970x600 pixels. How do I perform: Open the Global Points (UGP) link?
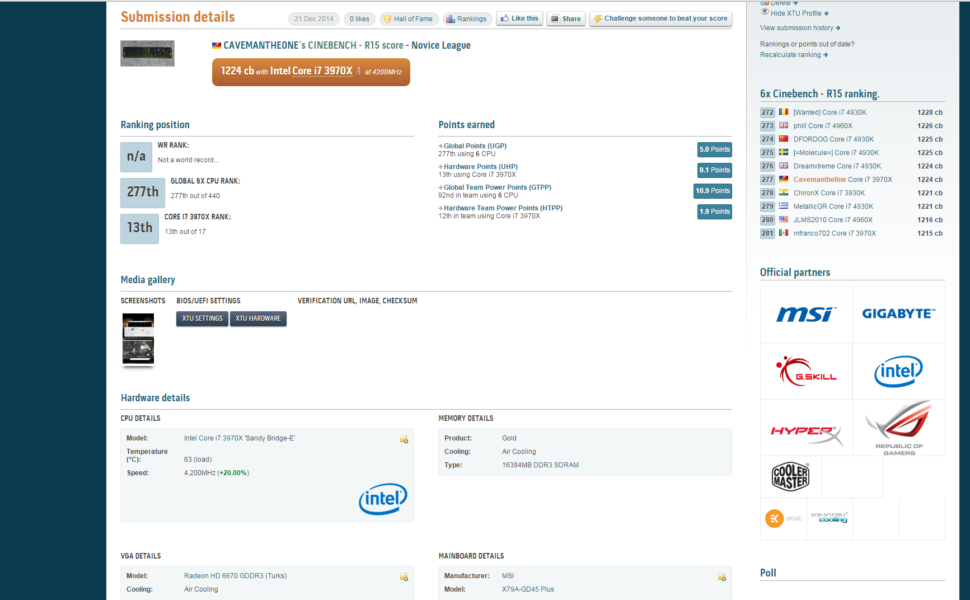pyautogui.click(x=474, y=146)
